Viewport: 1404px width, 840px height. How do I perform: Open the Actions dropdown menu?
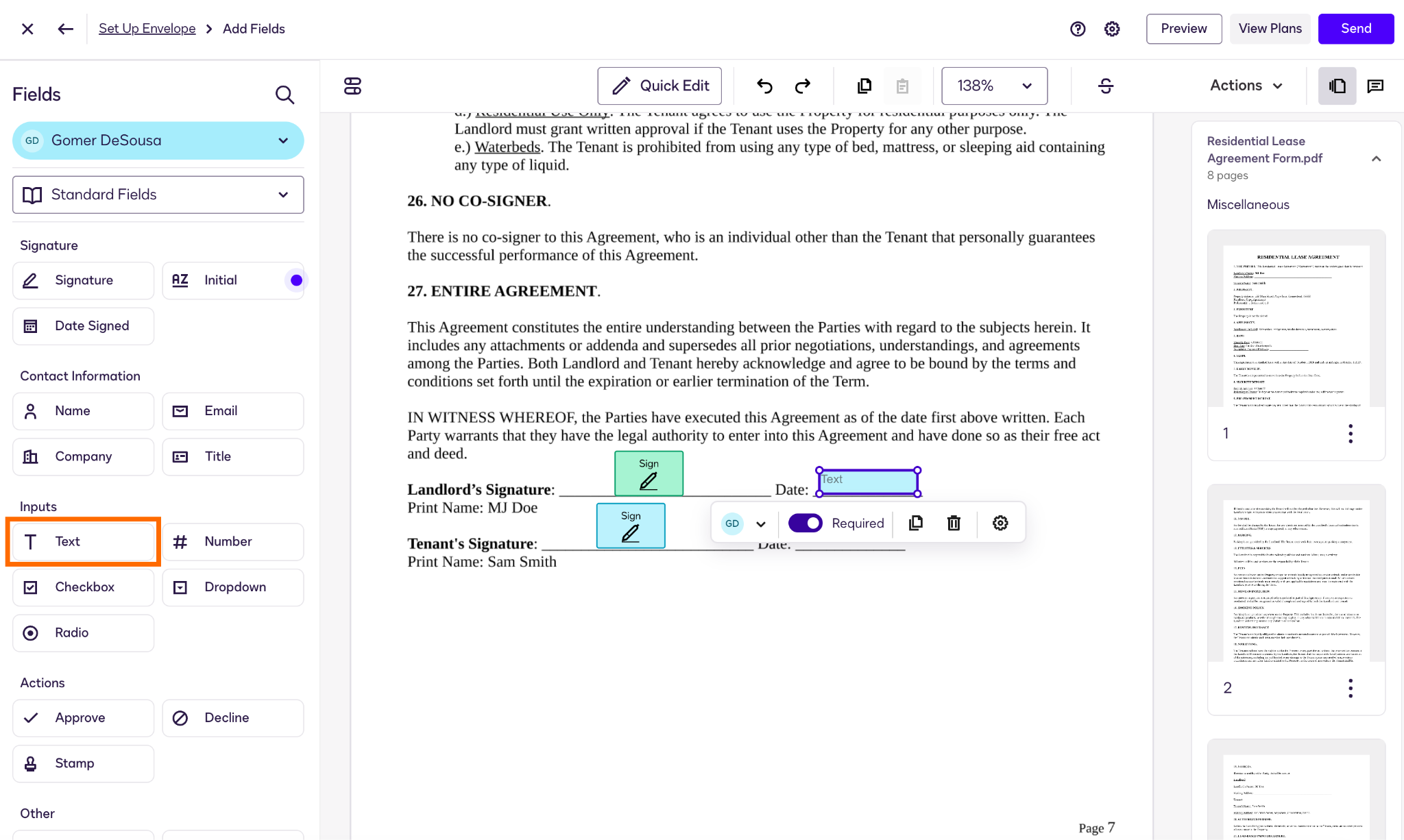1246,86
